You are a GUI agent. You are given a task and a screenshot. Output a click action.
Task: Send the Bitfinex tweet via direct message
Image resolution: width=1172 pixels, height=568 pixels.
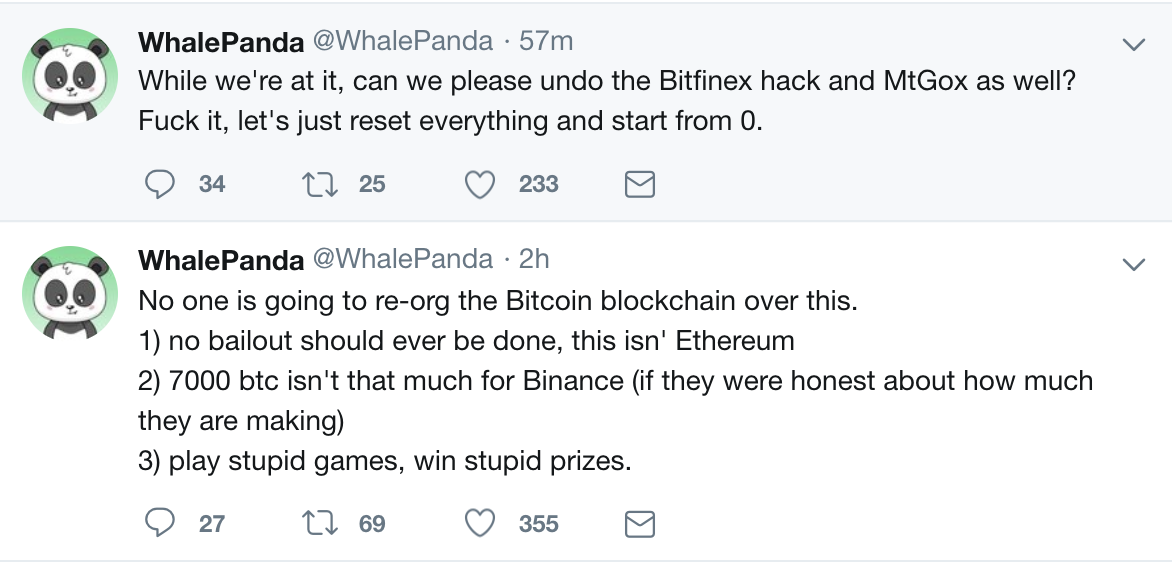pyautogui.click(x=640, y=184)
